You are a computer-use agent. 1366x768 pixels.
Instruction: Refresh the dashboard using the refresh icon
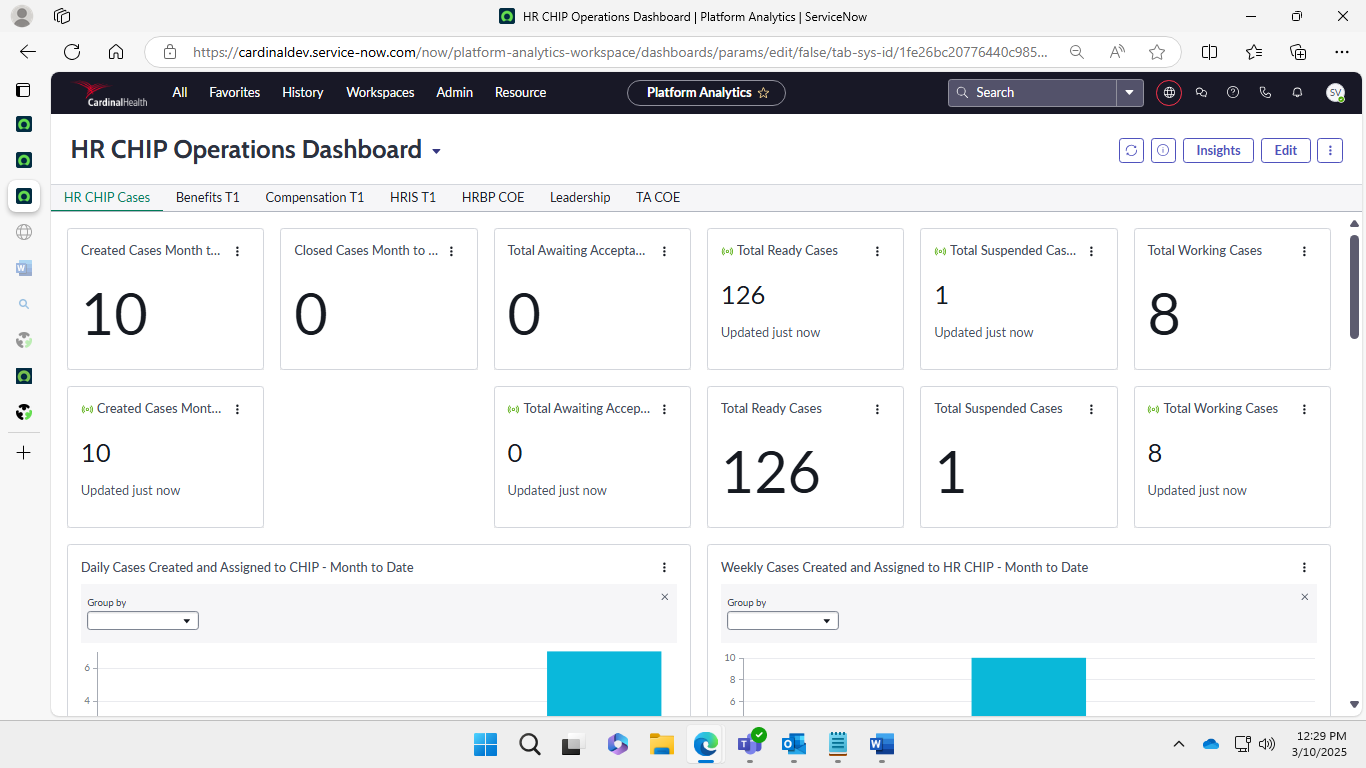(1131, 150)
